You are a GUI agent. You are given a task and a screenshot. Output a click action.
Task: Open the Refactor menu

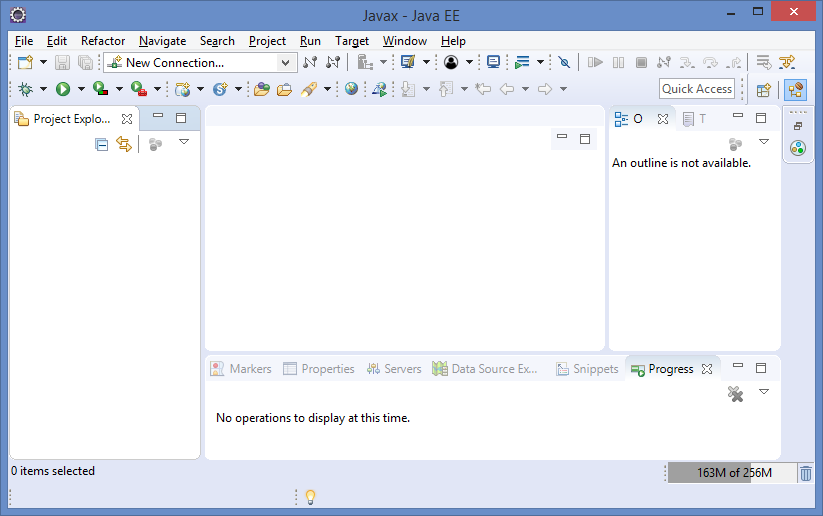click(x=103, y=41)
